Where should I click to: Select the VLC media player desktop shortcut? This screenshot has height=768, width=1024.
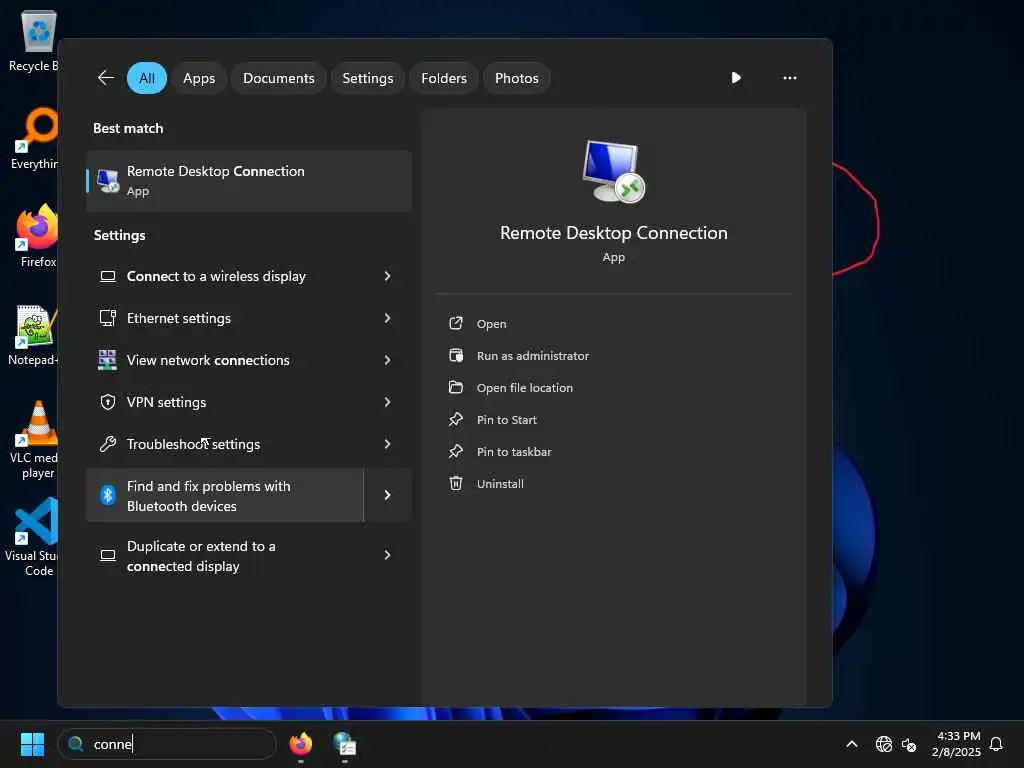34,441
